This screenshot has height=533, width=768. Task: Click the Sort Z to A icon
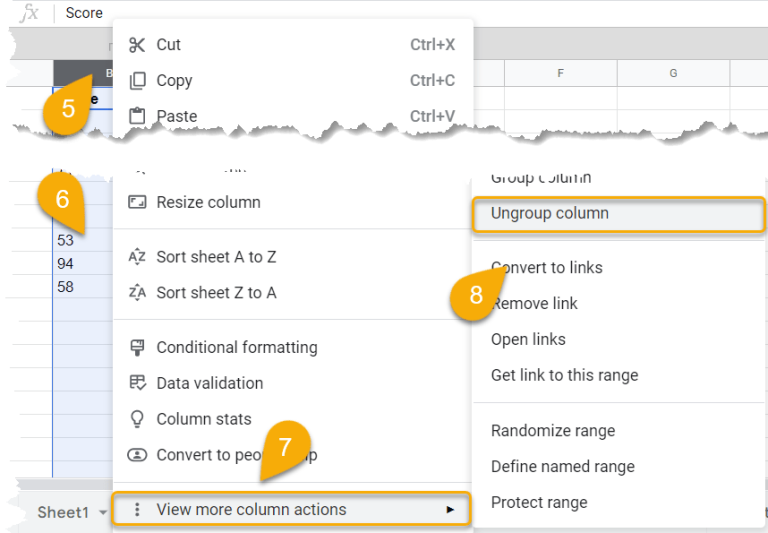tap(137, 292)
